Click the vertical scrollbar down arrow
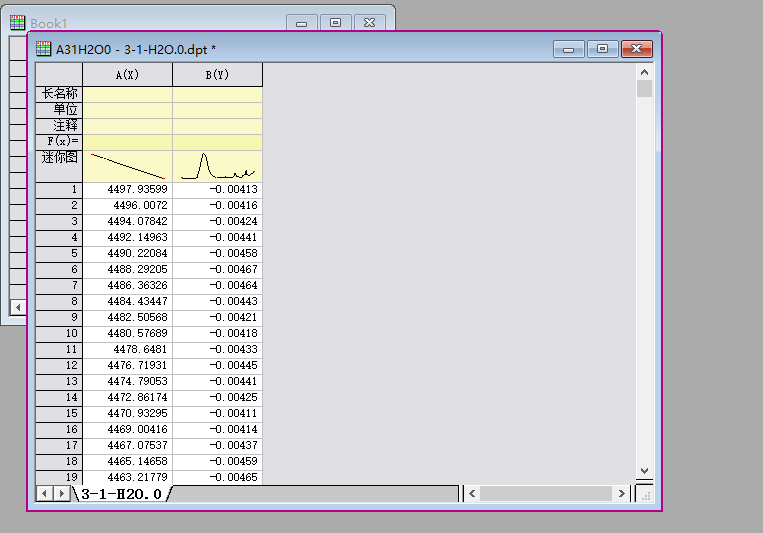Viewport: 763px width, 533px height. coord(644,470)
